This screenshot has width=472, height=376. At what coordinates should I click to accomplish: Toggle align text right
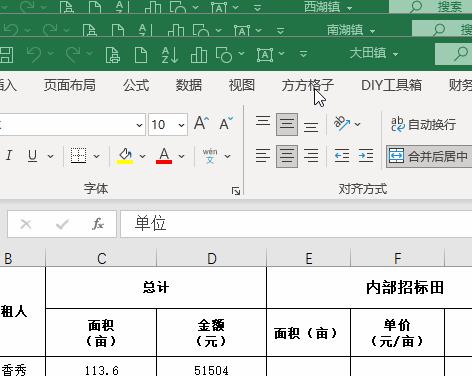311,156
